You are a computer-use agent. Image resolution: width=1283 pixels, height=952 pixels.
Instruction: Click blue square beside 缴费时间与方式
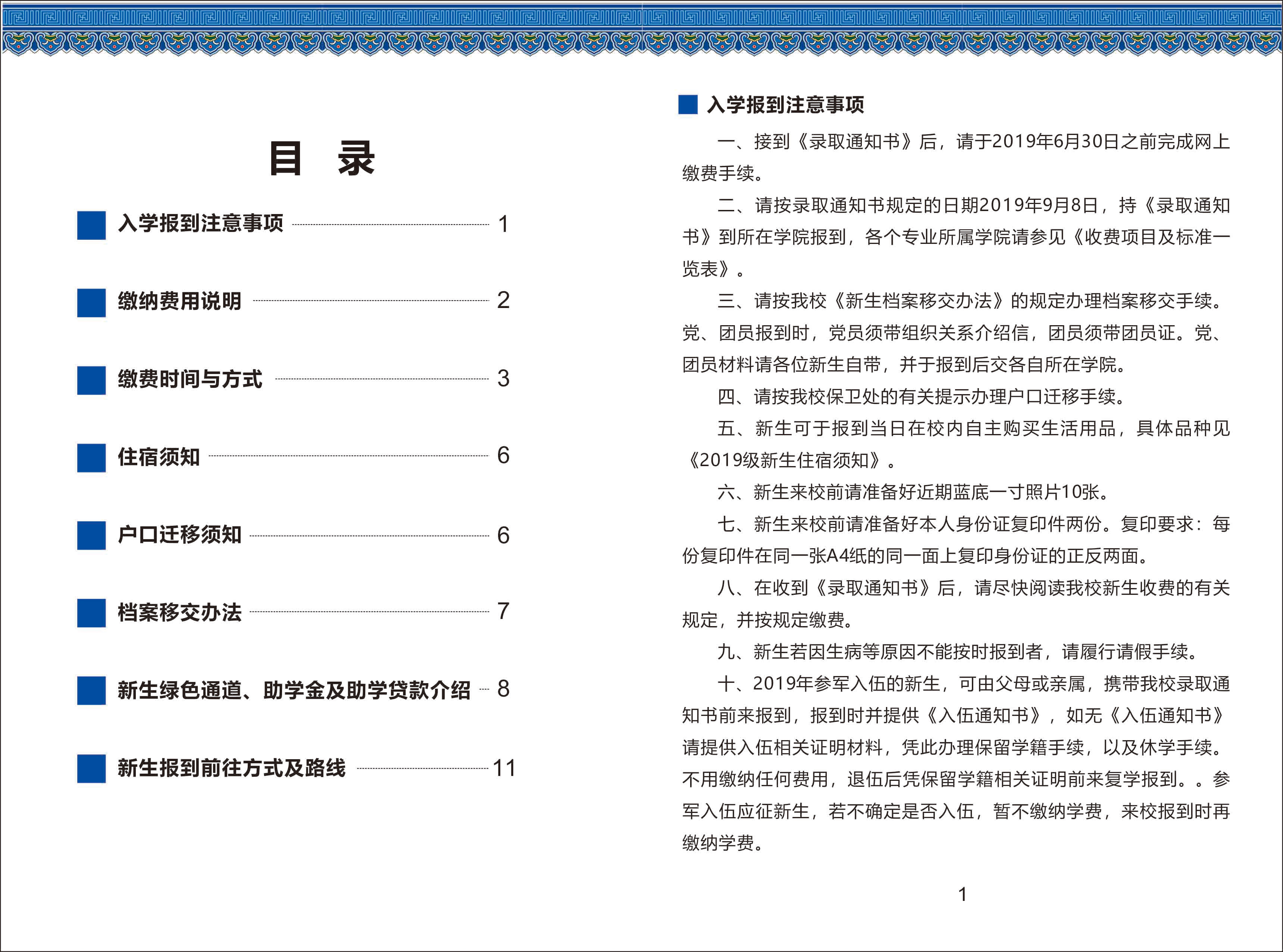91,380
